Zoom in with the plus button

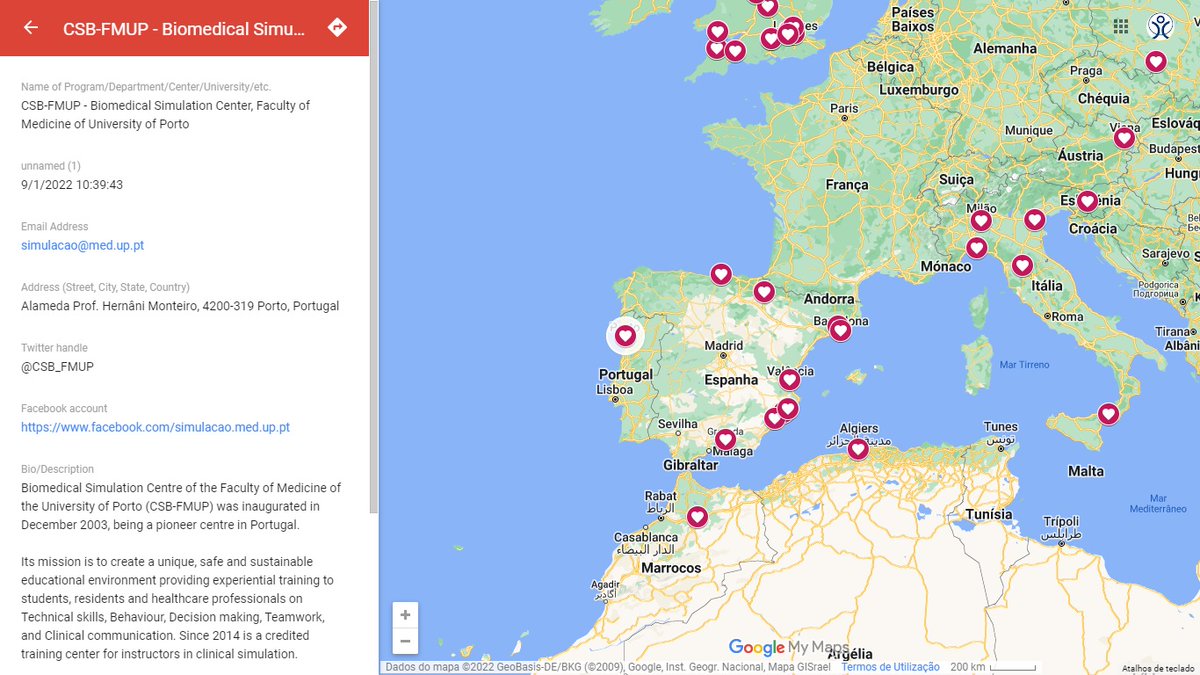405,615
